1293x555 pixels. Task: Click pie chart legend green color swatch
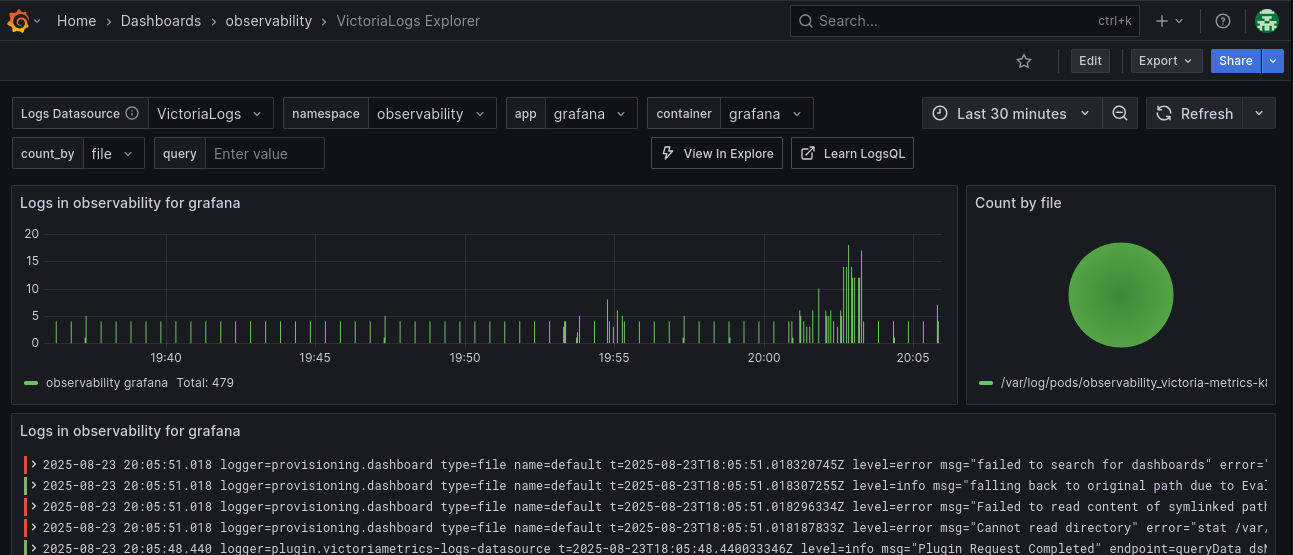(986, 383)
